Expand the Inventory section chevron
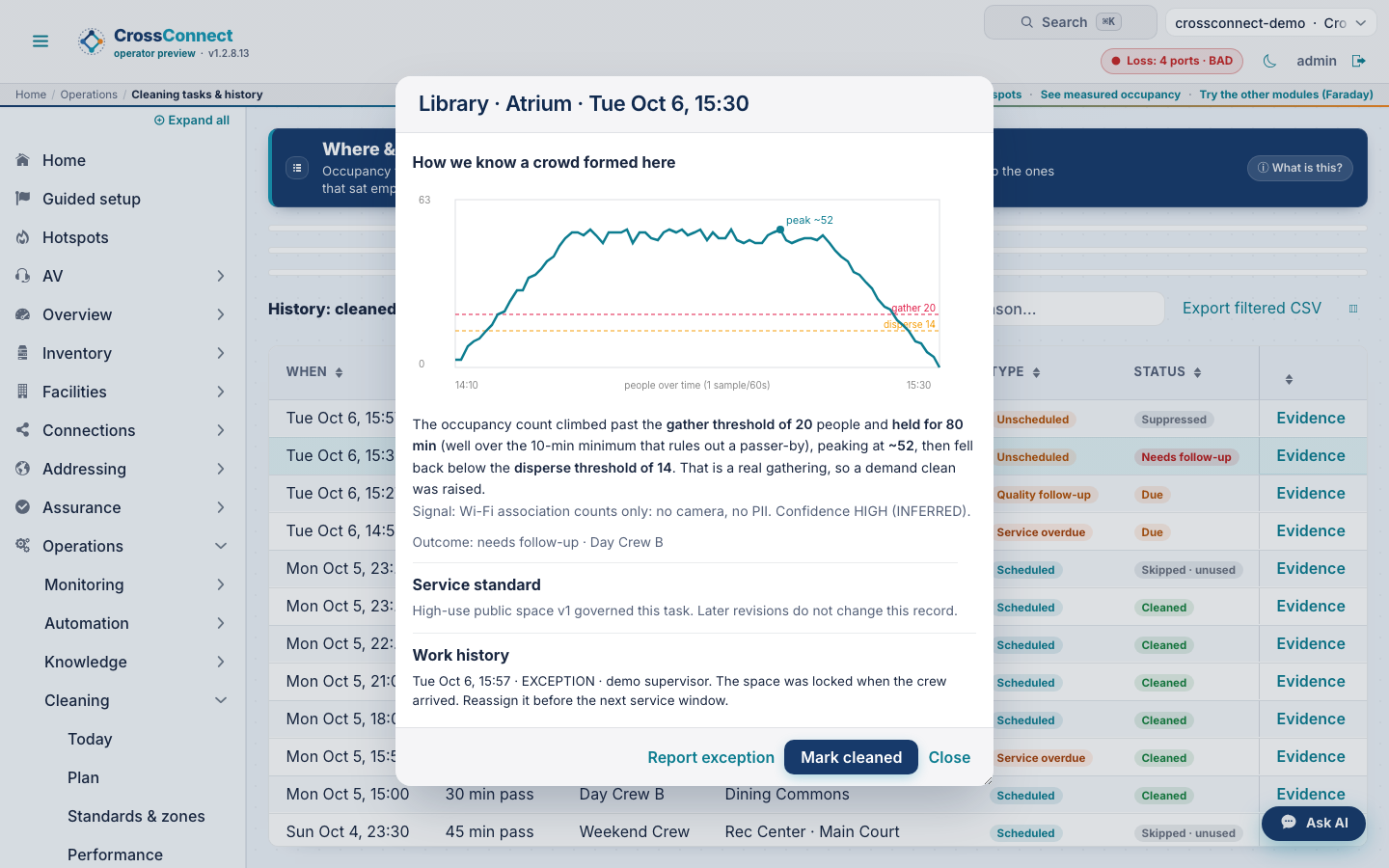The width and height of the screenshot is (1389, 868). click(221, 353)
